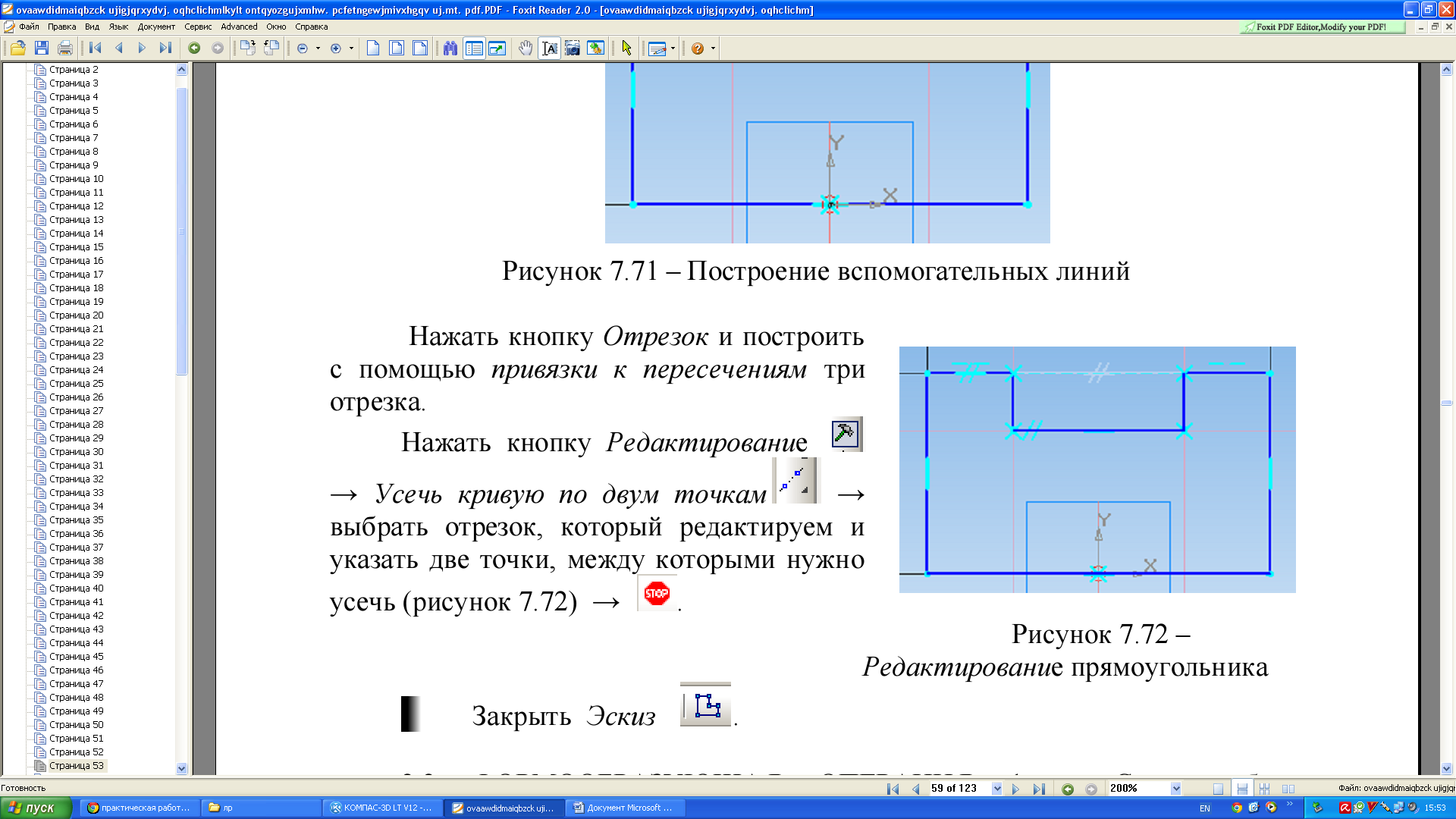Expand the Help icon dropdown arrow

click(713, 48)
